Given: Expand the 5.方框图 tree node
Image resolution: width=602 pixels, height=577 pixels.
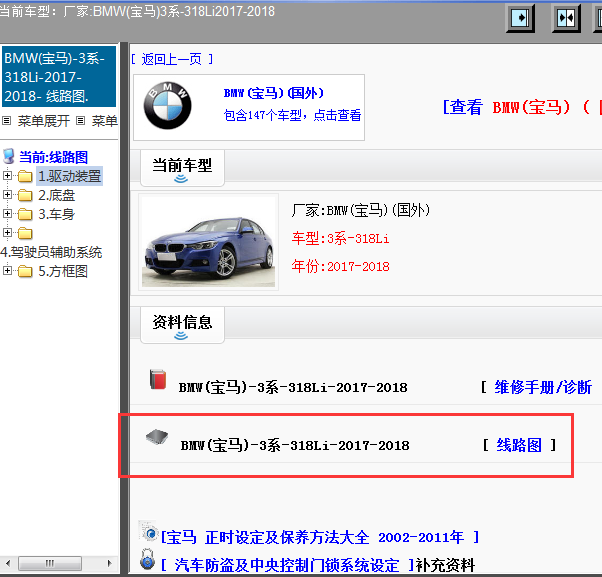Looking at the screenshot, I should tap(7, 270).
